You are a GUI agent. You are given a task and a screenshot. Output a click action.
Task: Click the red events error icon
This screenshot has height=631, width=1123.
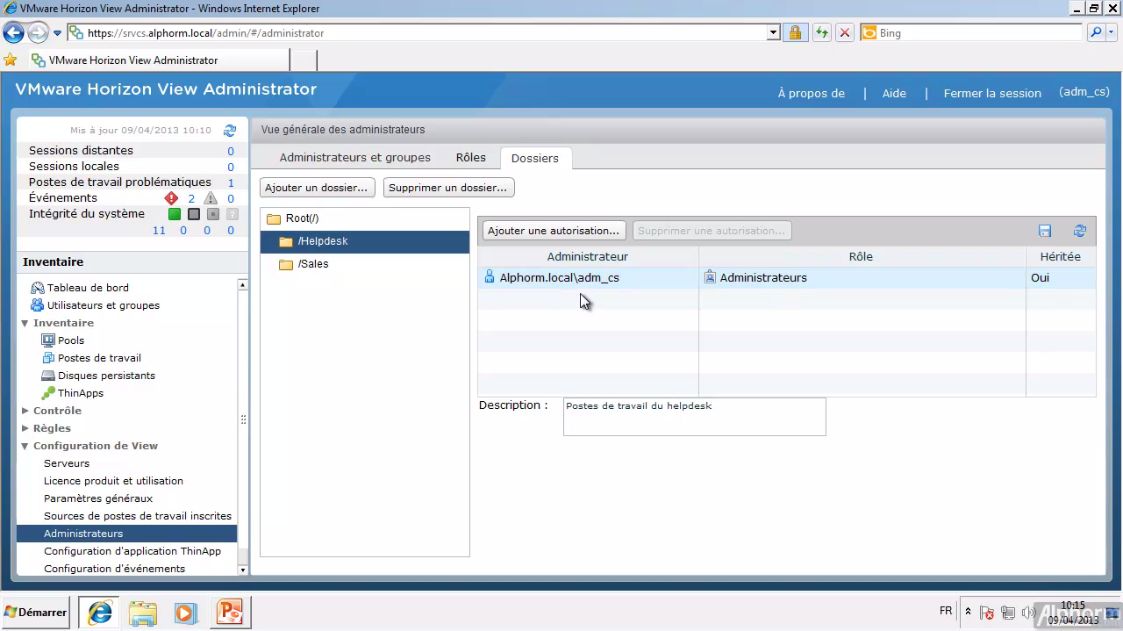coord(171,198)
